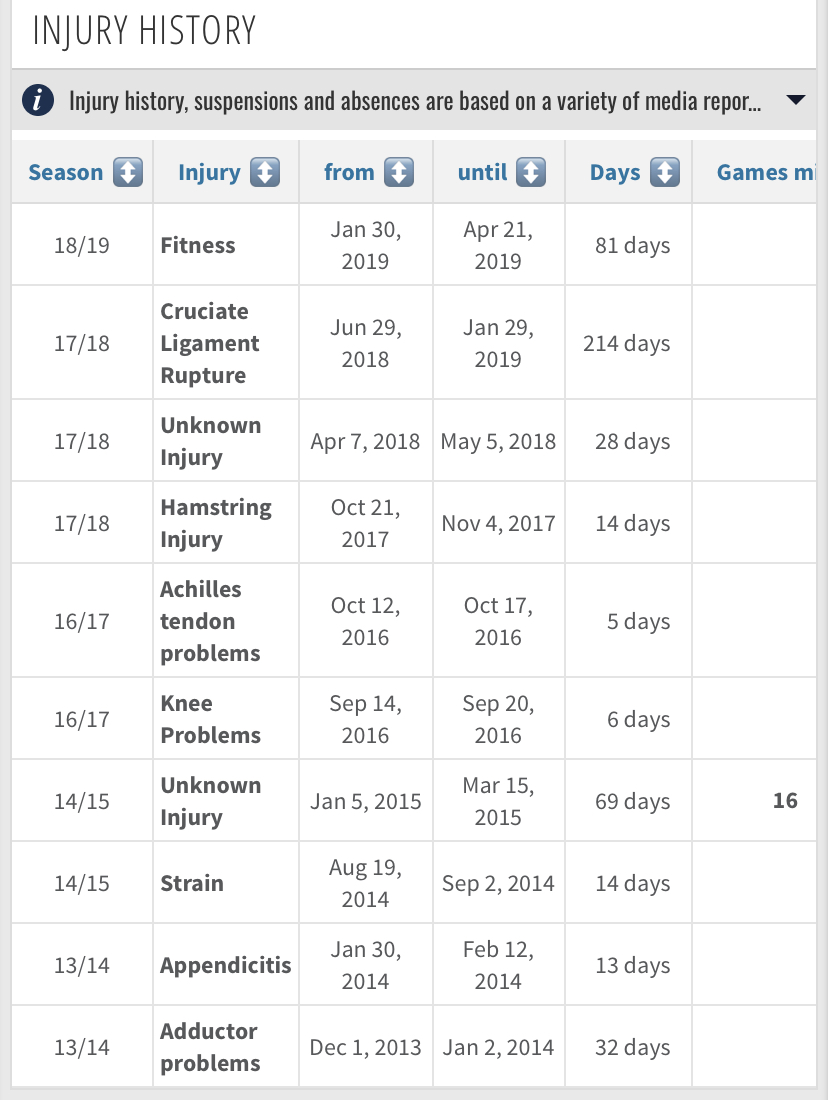Click the 16 games missed value
The image size is (828, 1100).
[785, 801]
